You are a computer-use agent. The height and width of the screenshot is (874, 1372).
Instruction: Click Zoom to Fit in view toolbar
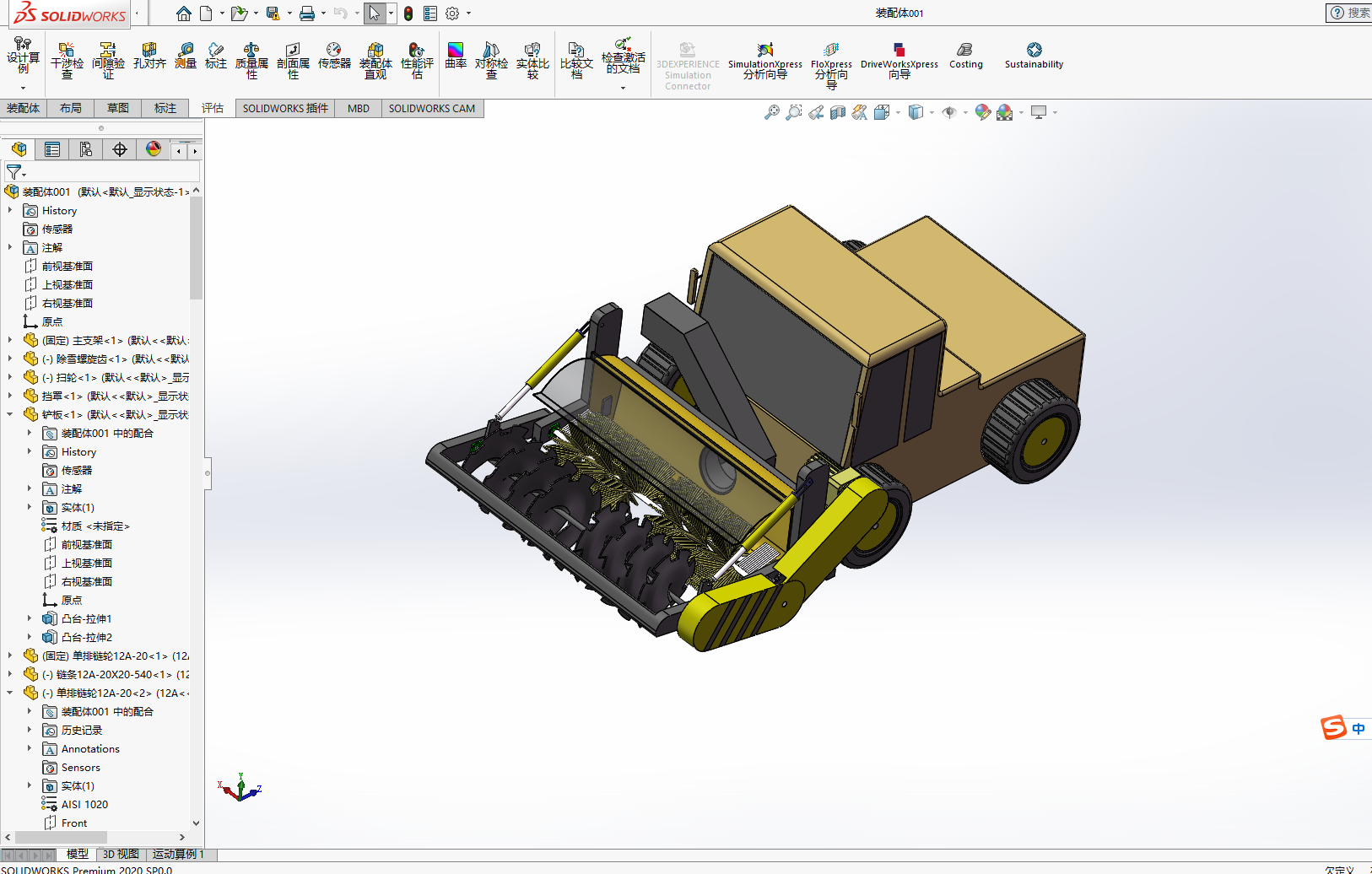(x=772, y=112)
